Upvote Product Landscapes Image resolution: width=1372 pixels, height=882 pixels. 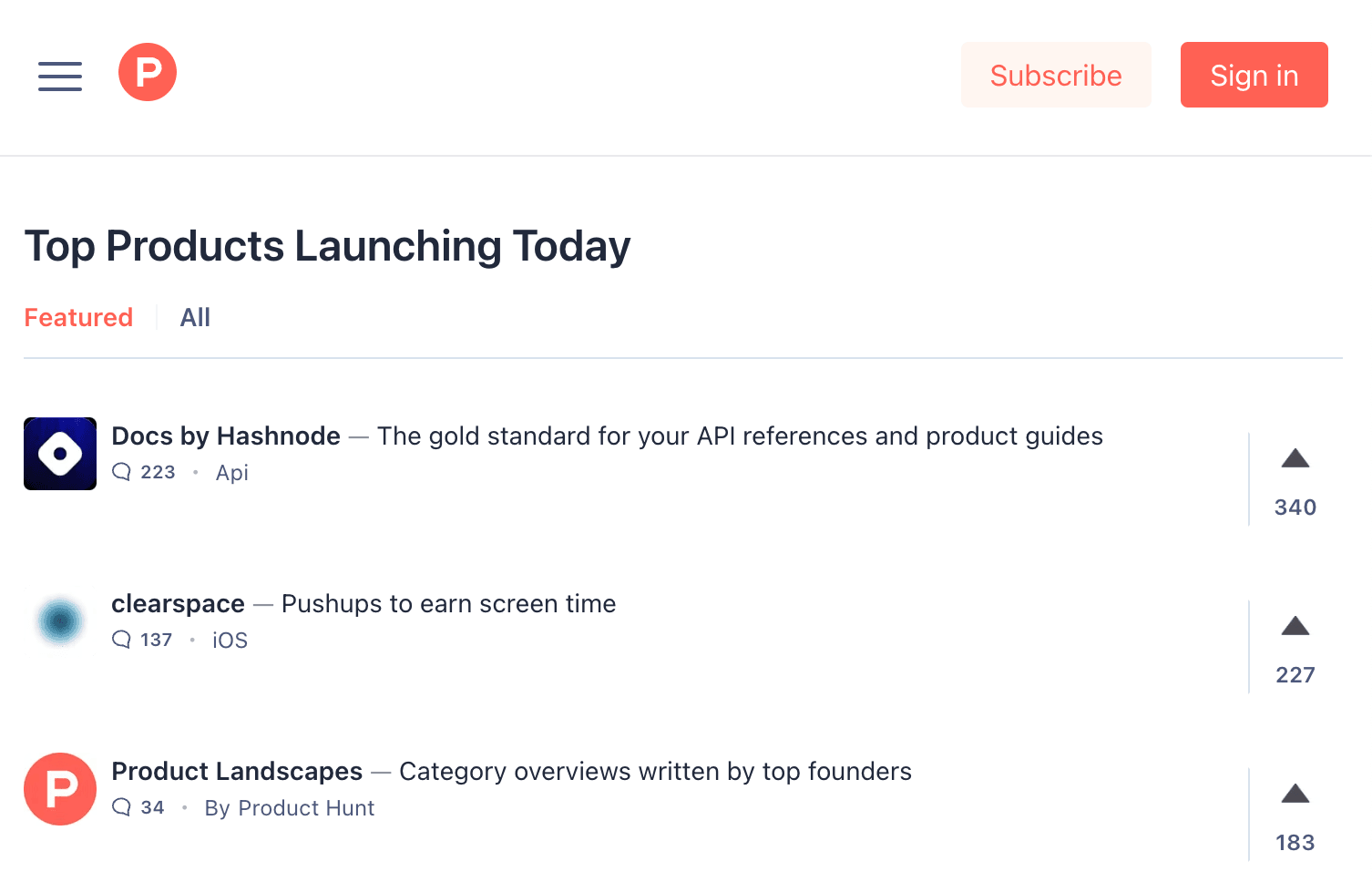[x=1295, y=815]
